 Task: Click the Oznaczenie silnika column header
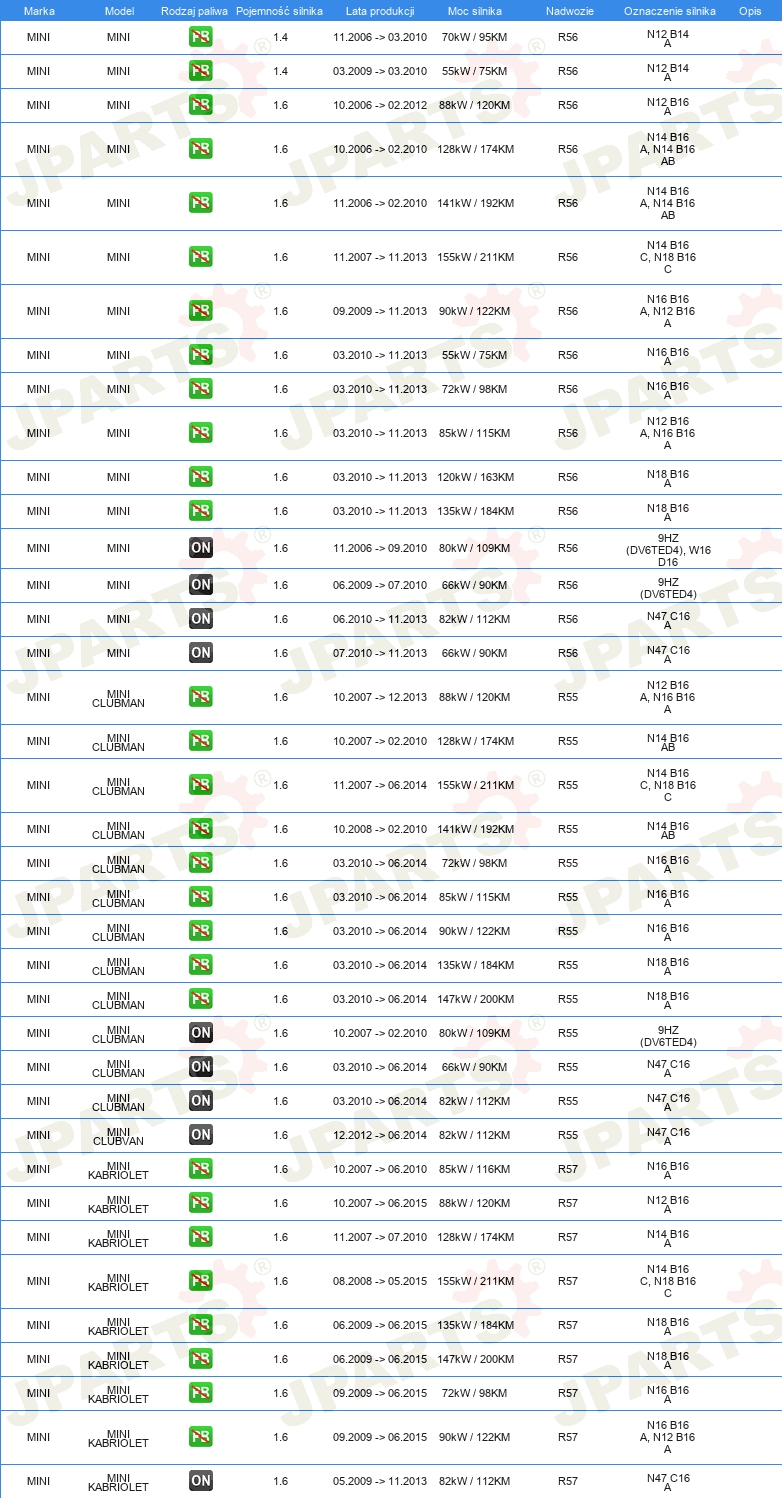point(669,11)
